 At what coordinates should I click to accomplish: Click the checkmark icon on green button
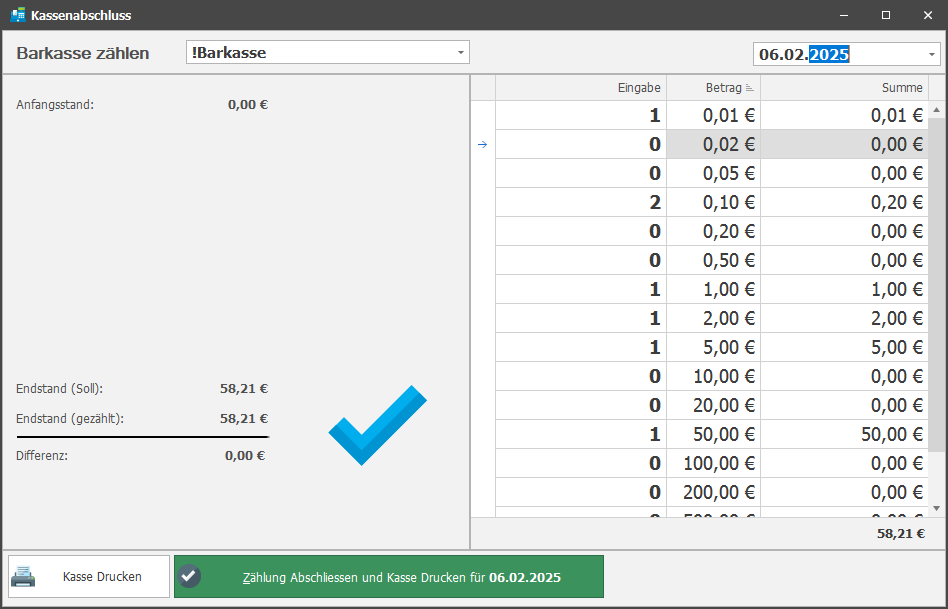tap(190, 576)
